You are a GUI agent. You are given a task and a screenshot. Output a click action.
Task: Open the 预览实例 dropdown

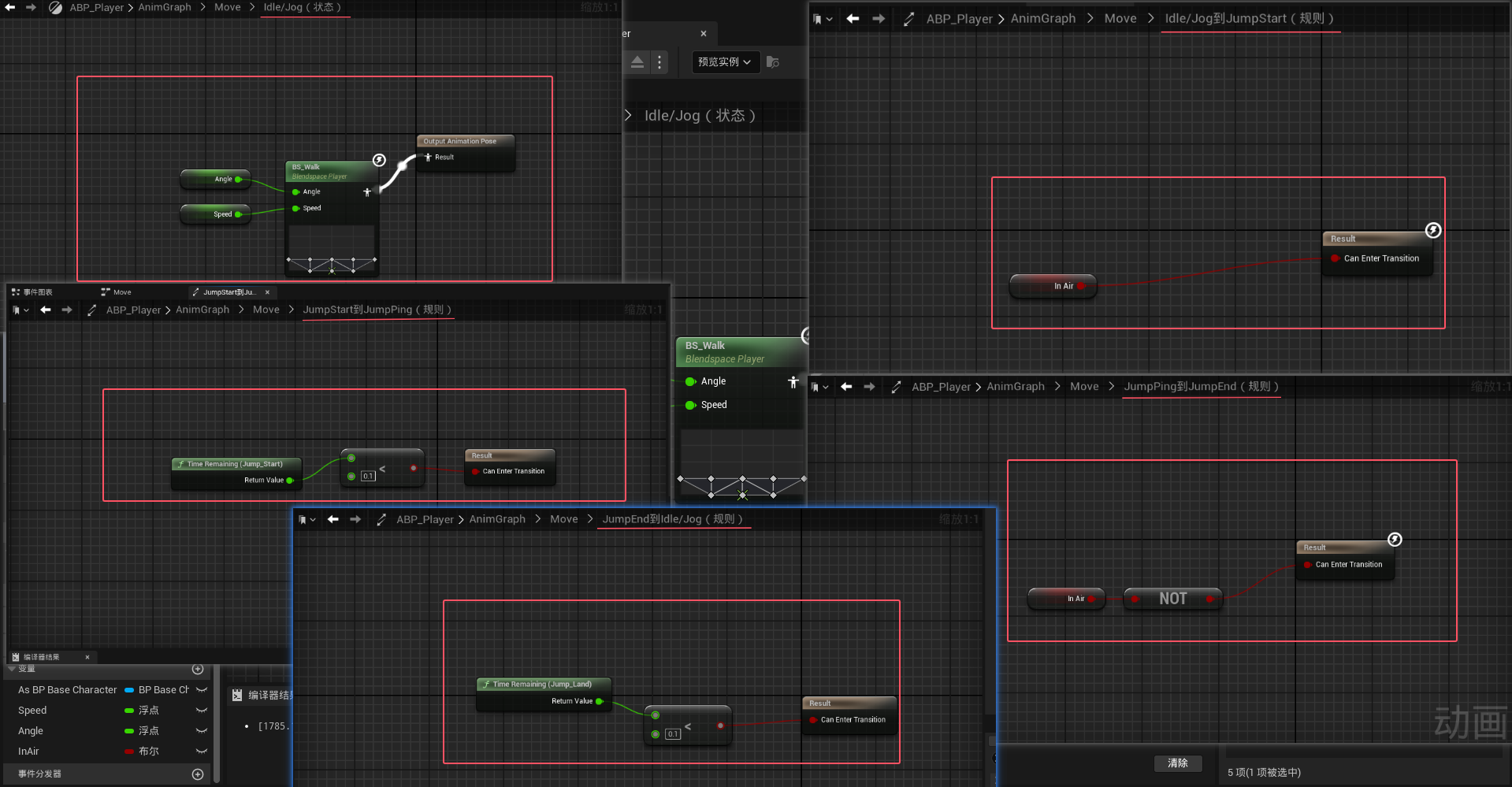[725, 62]
